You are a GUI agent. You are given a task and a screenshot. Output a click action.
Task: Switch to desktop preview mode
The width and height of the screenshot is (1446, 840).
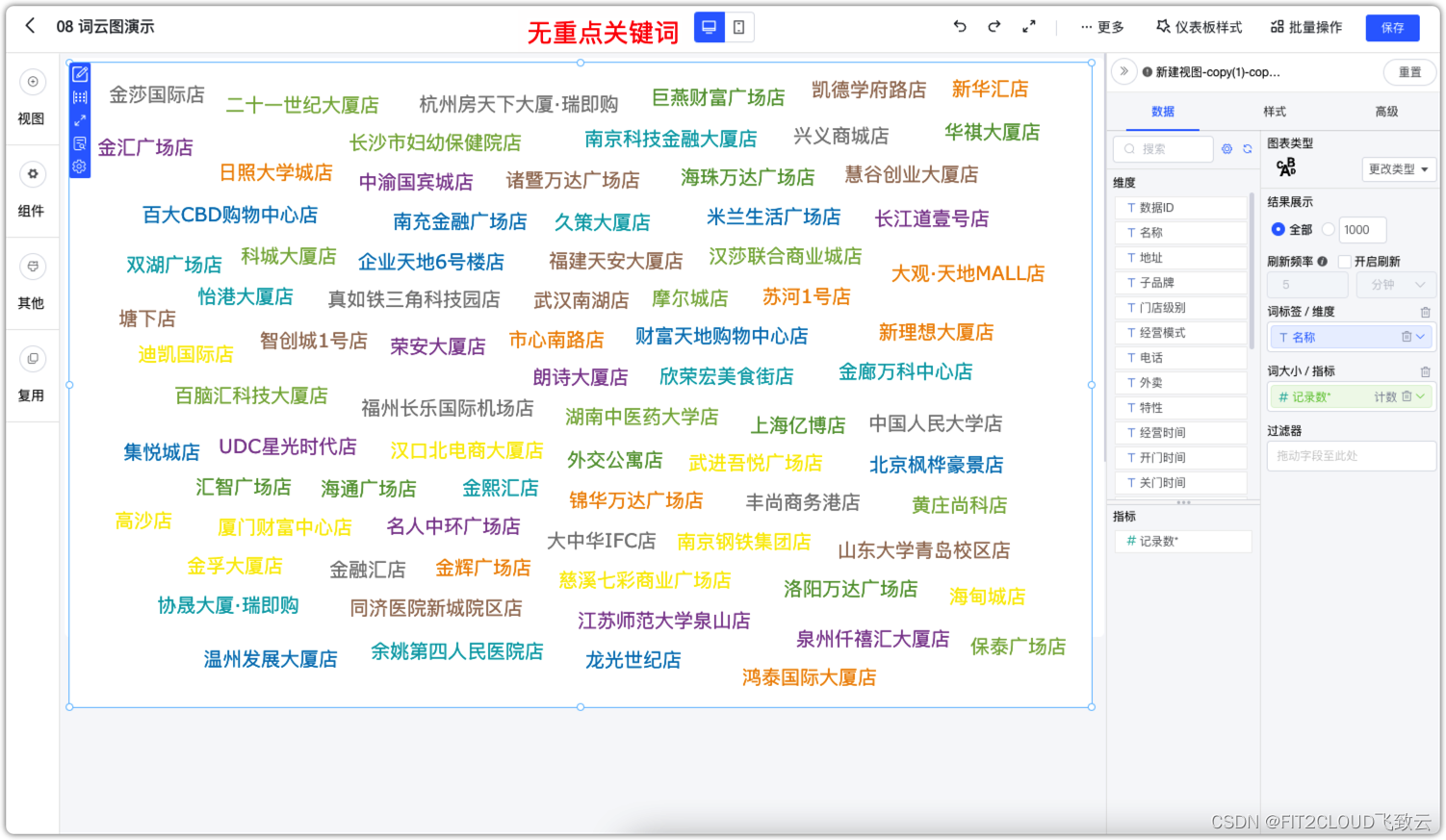[709, 27]
